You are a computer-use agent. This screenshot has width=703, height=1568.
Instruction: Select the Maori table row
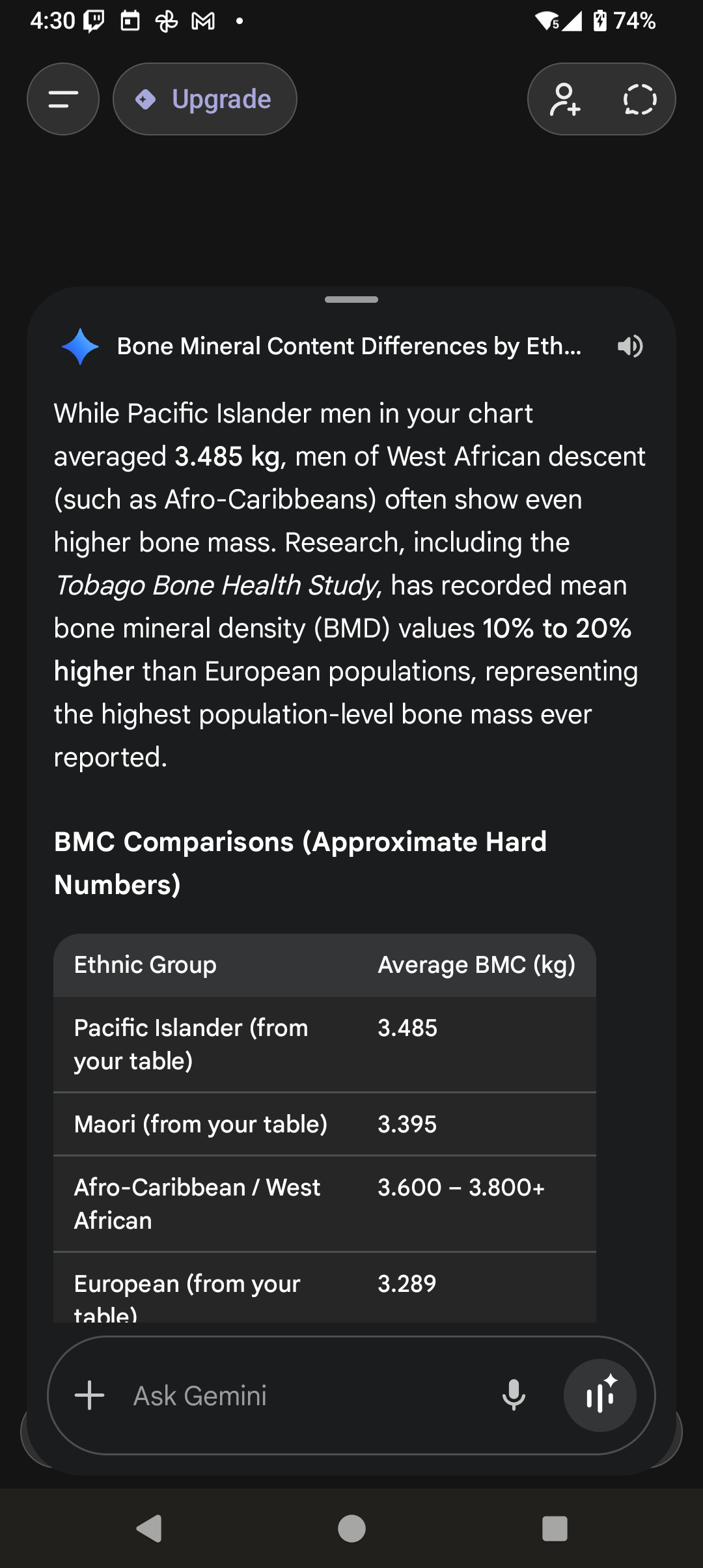coord(324,1125)
